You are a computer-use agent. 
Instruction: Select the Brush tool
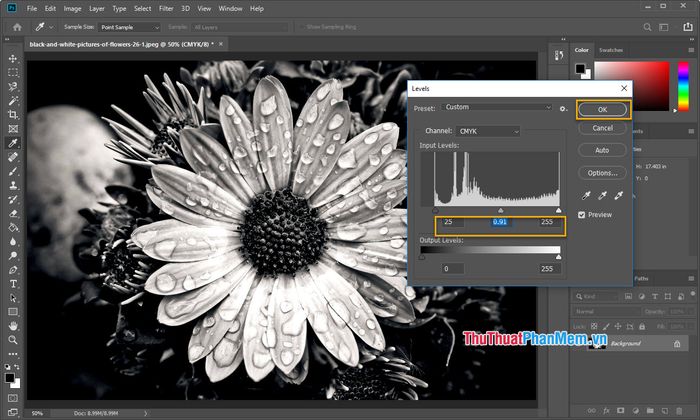[x=13, y=171]
